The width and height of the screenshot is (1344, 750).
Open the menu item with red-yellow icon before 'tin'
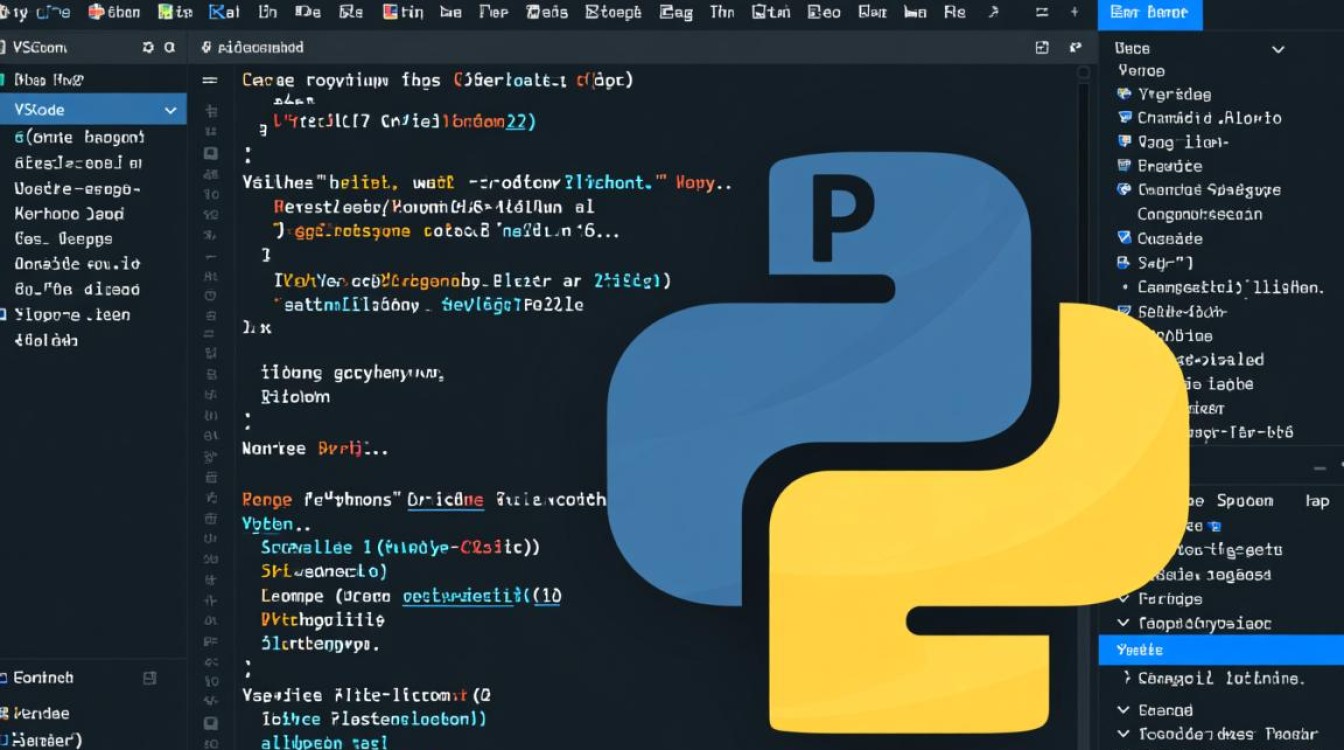[x=404, y=12]
